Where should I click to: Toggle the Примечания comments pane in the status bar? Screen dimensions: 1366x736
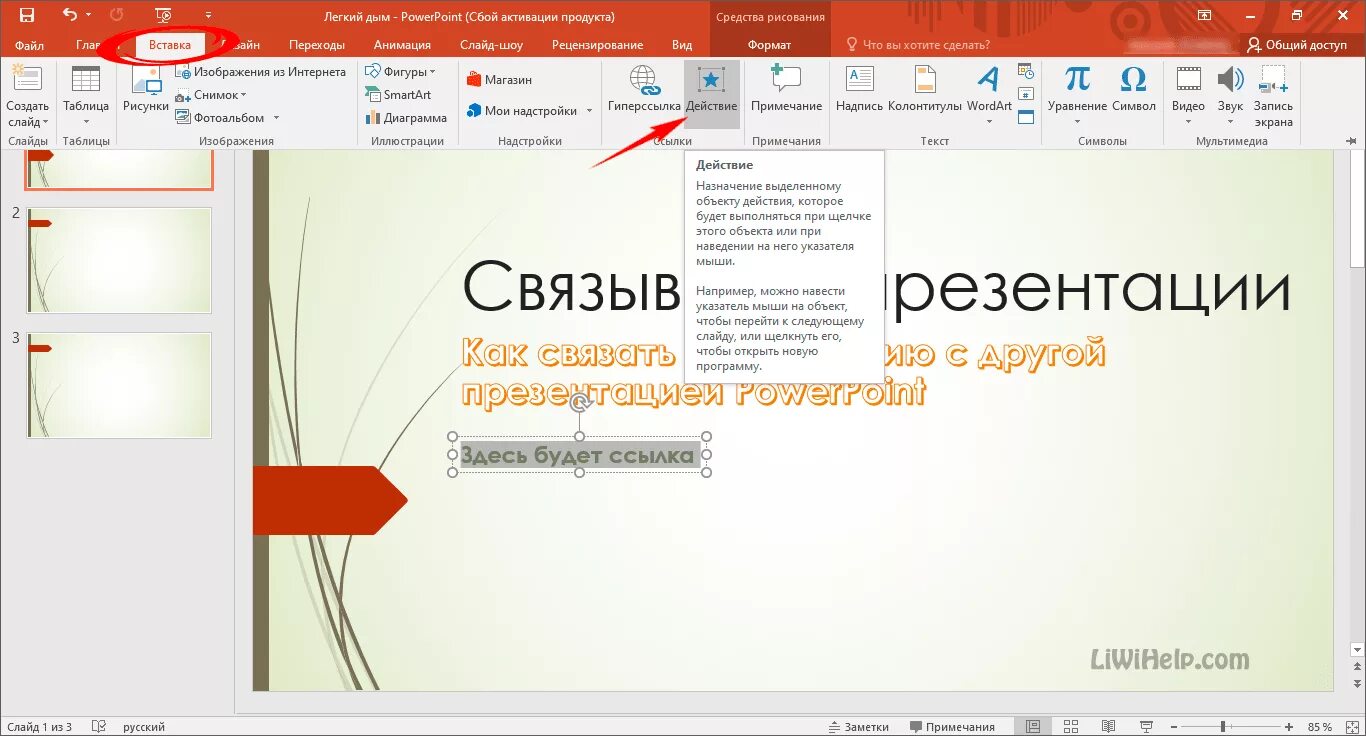[952, 727]
